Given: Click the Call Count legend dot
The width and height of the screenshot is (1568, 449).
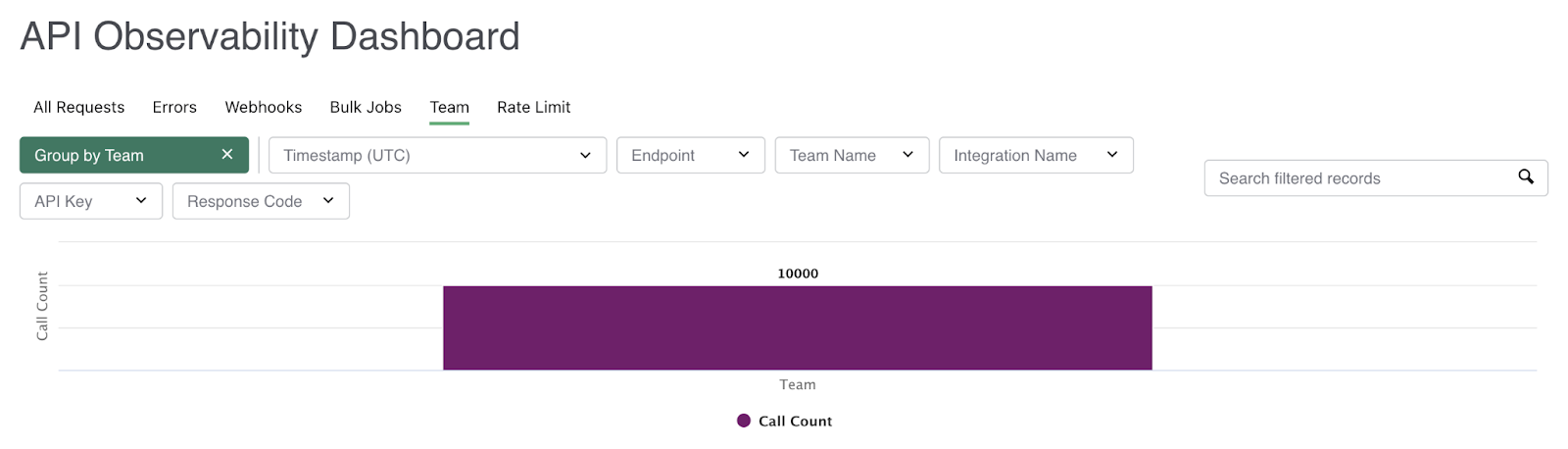Looking at the screenshot, I should click(x=744, y=421).
